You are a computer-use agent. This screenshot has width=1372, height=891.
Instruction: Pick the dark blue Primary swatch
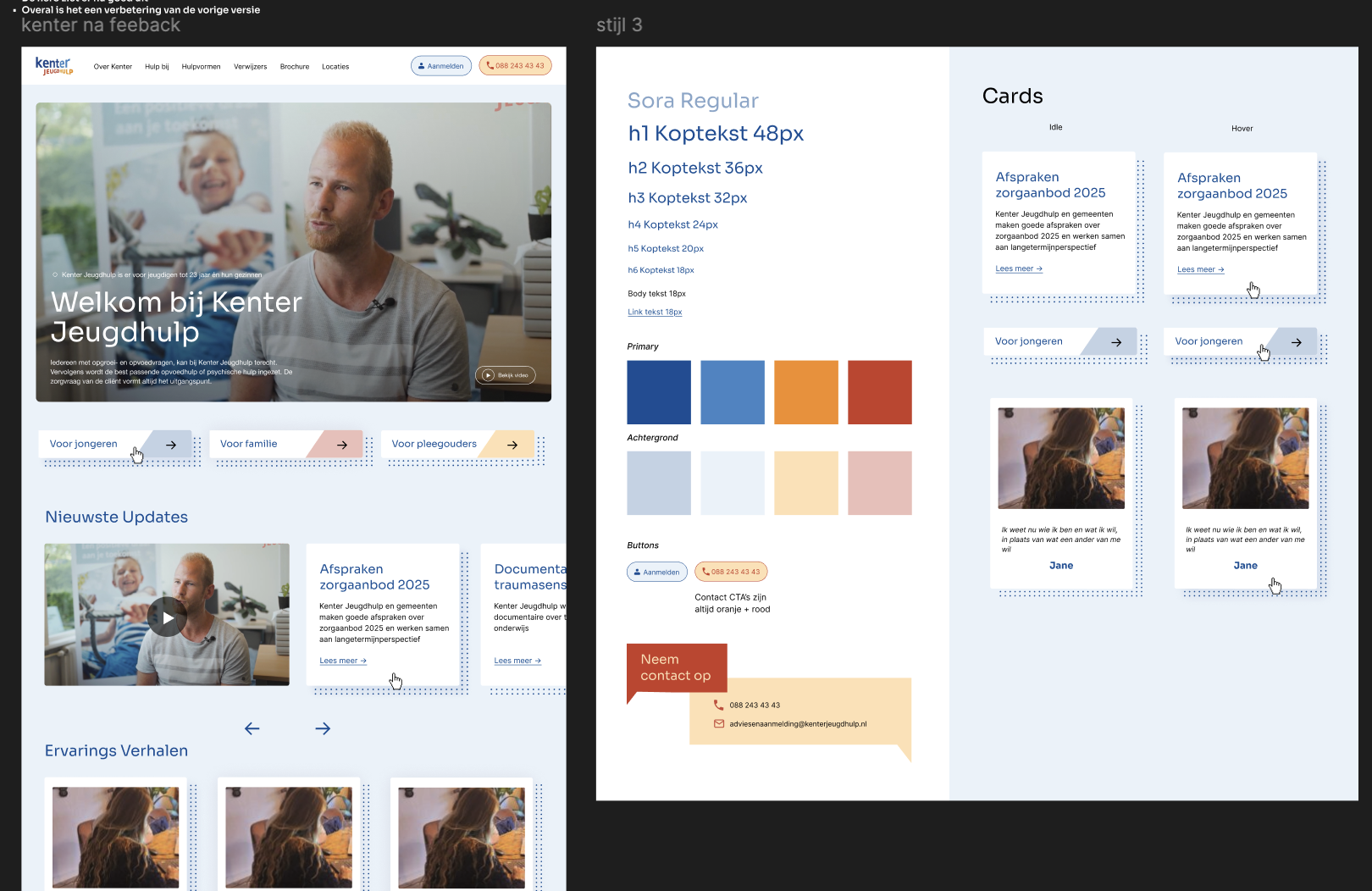[659, 392]
